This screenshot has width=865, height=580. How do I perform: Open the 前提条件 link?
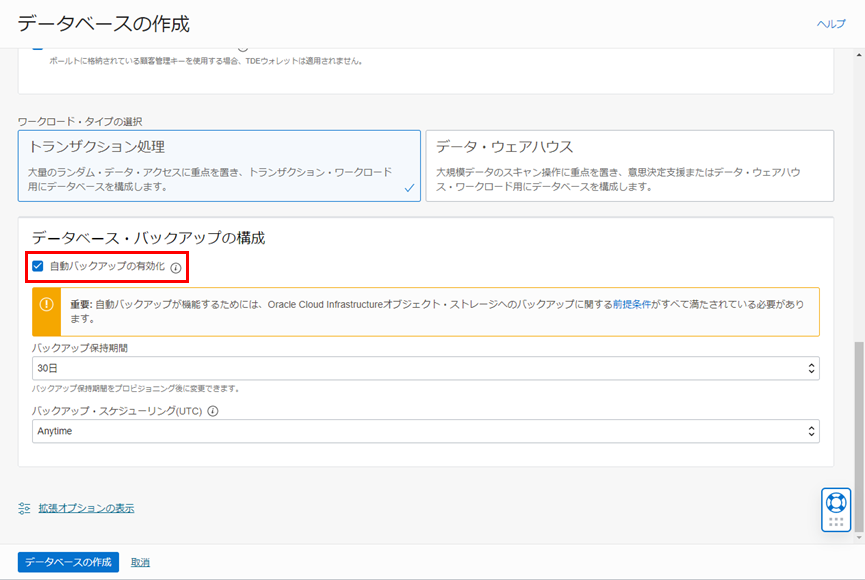tap(633, 303)
